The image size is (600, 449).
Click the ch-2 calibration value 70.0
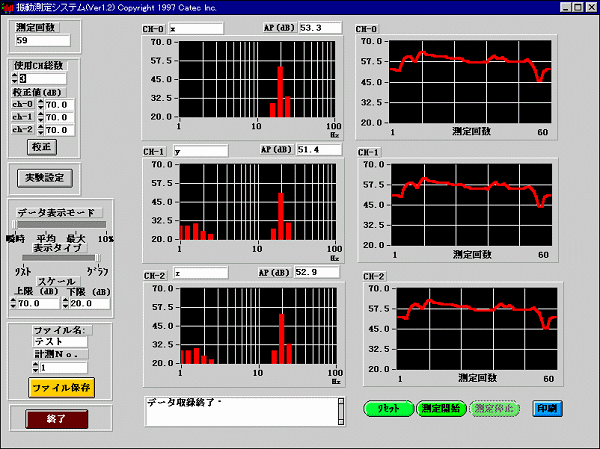[60, 130]
